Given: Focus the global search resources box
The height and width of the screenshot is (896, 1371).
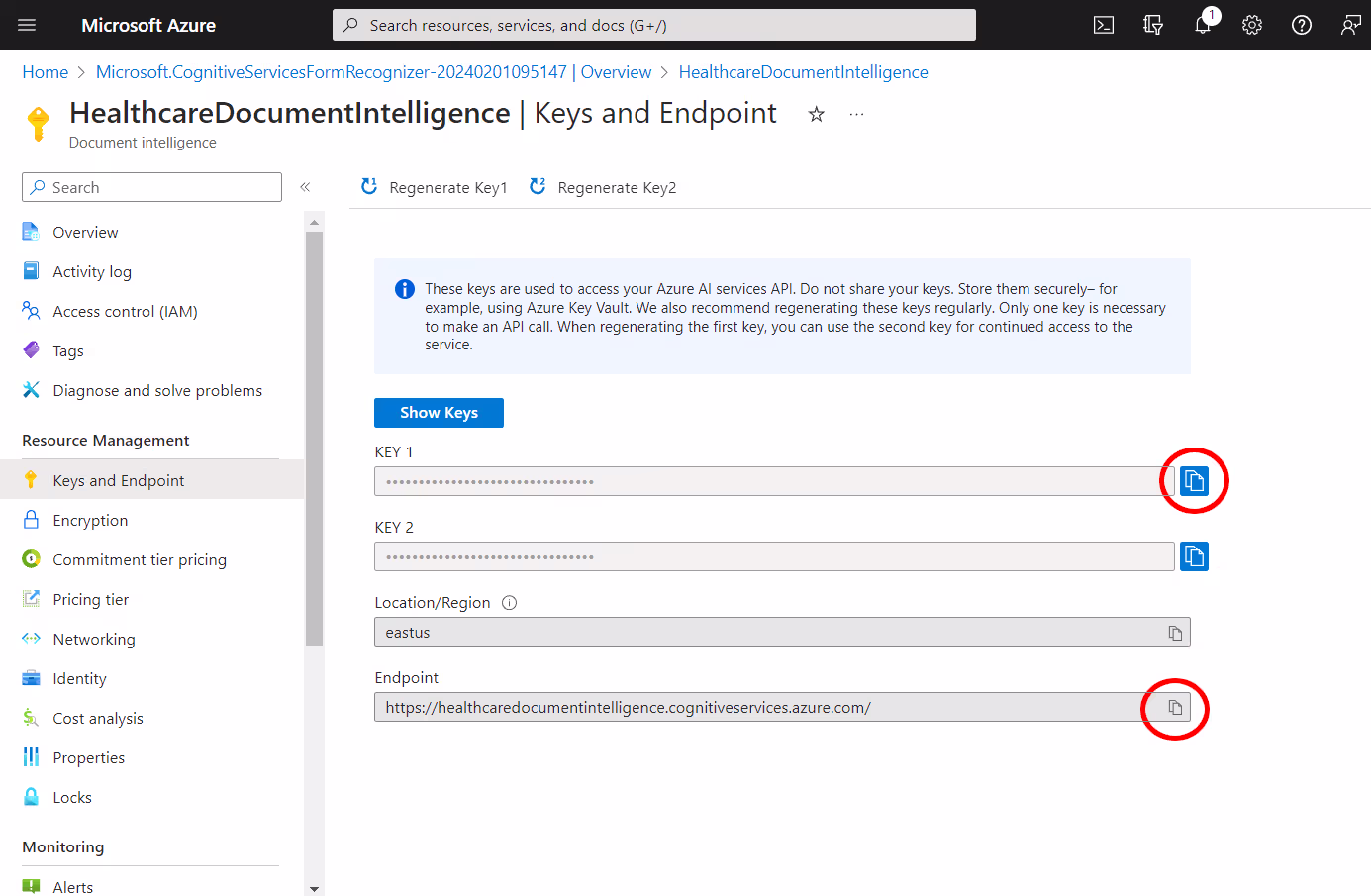Looking at the screenshot, I should pos(654,25).
